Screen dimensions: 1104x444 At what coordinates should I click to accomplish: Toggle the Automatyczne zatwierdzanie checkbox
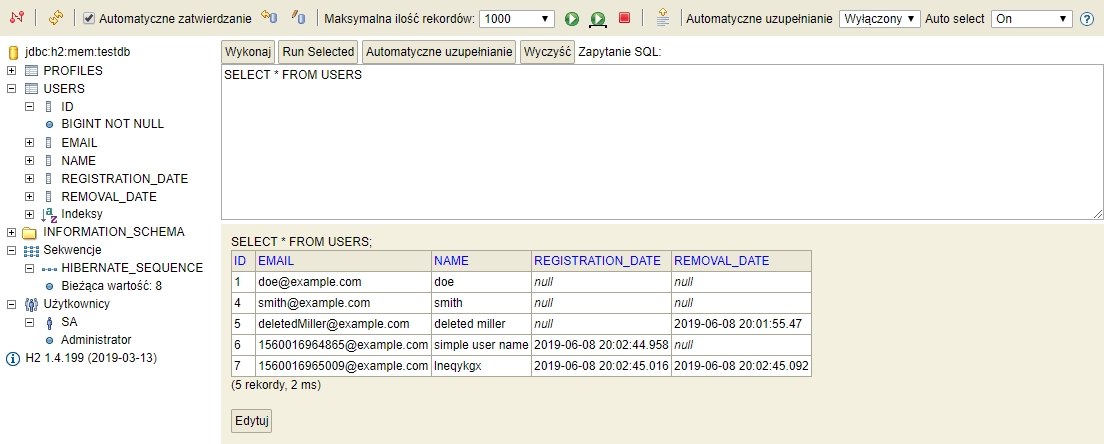click(x=89, y=18)
